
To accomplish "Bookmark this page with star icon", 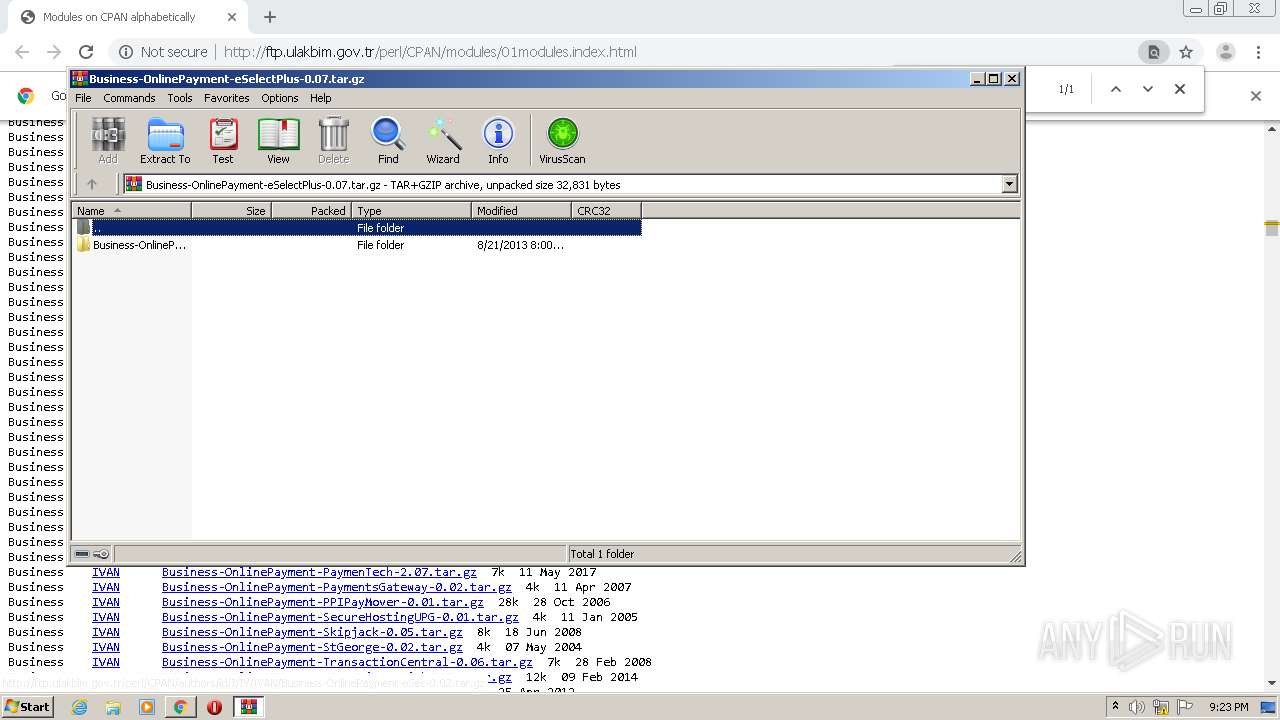I will [1186, 52].
